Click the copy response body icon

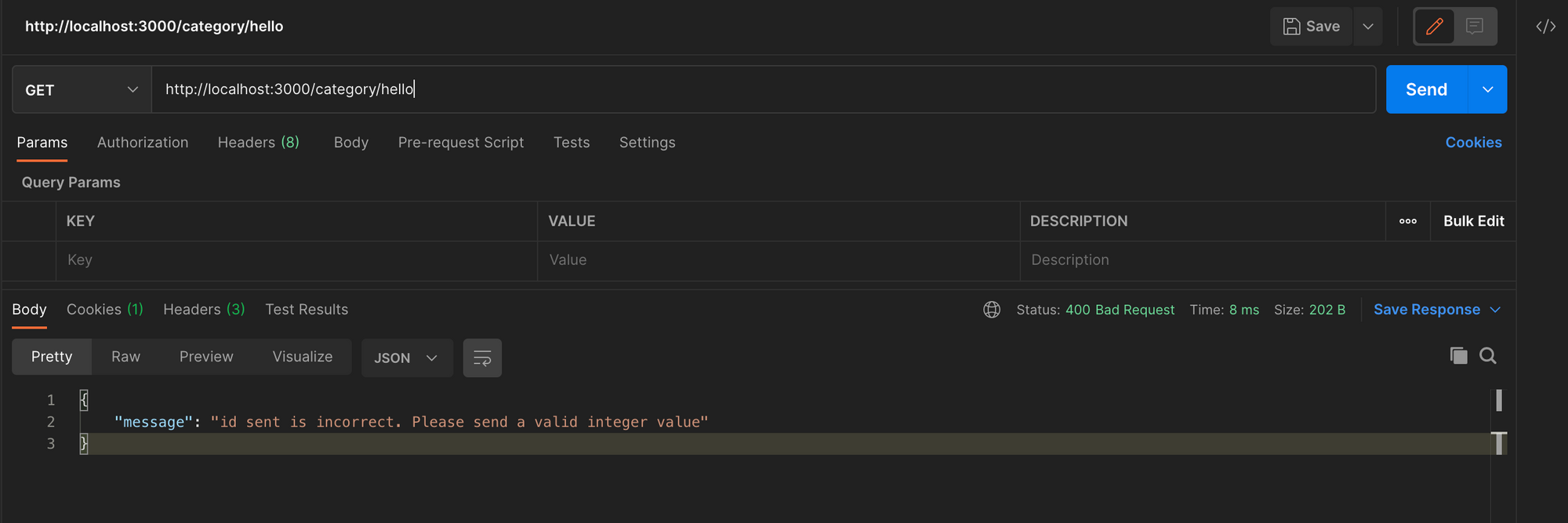pos(1458,356)
